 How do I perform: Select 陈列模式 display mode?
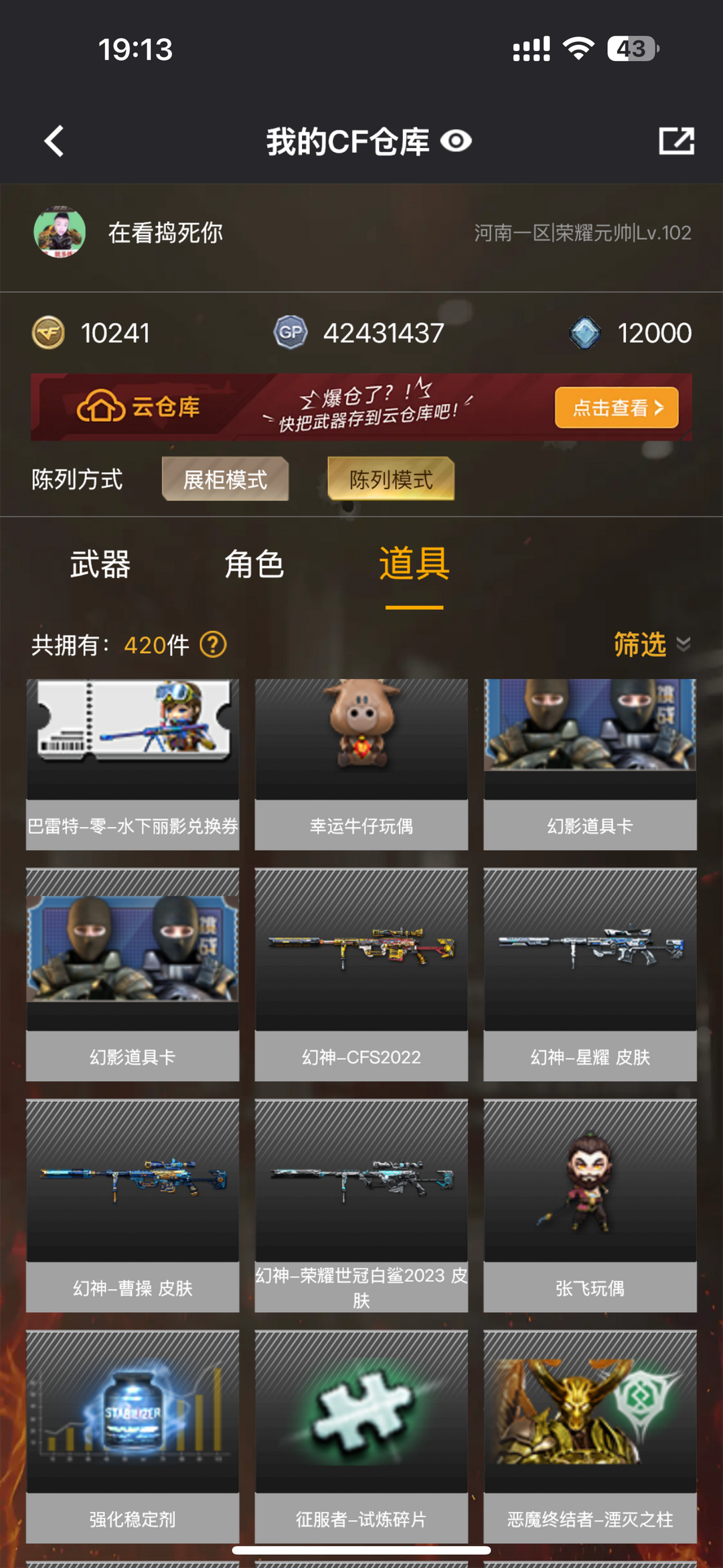tap(391, 479)
